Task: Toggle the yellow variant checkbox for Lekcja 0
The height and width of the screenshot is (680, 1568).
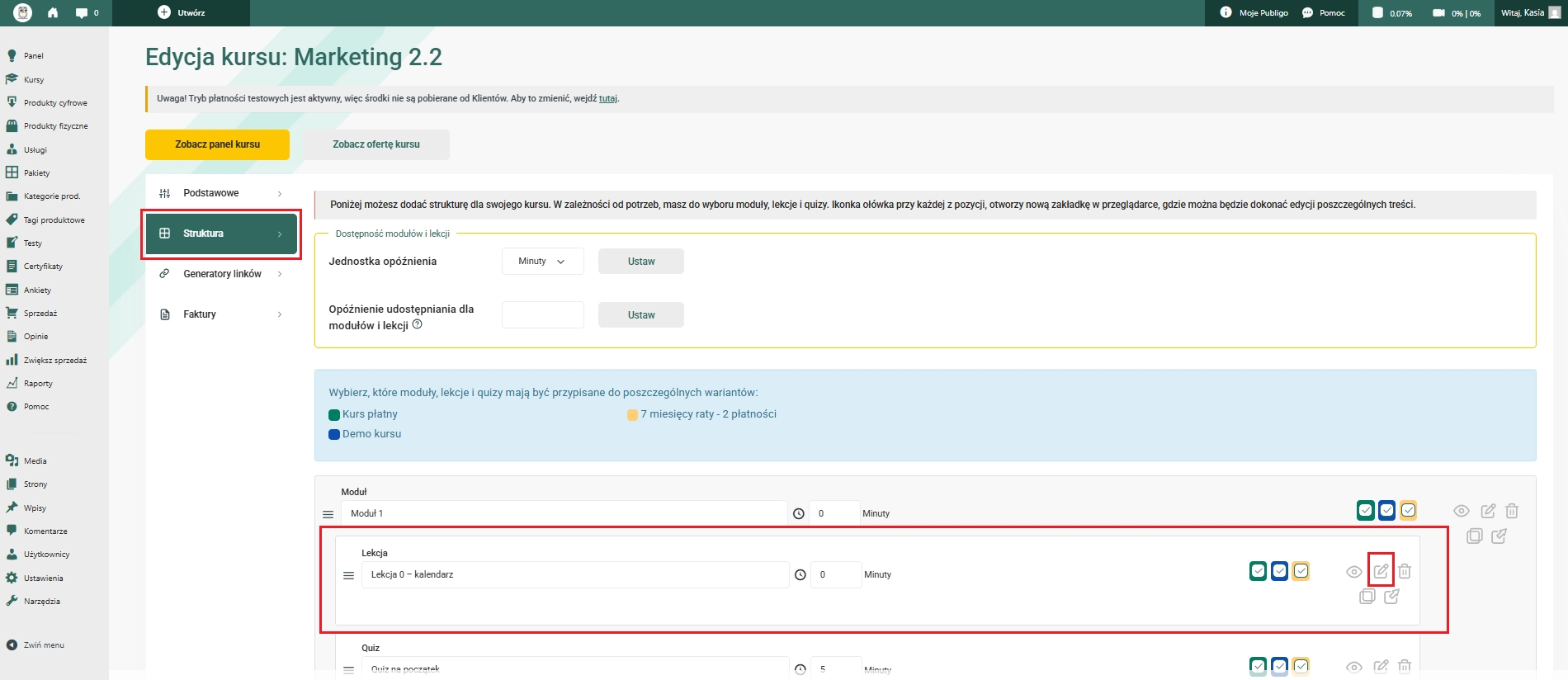Action: coord(1301,571)
